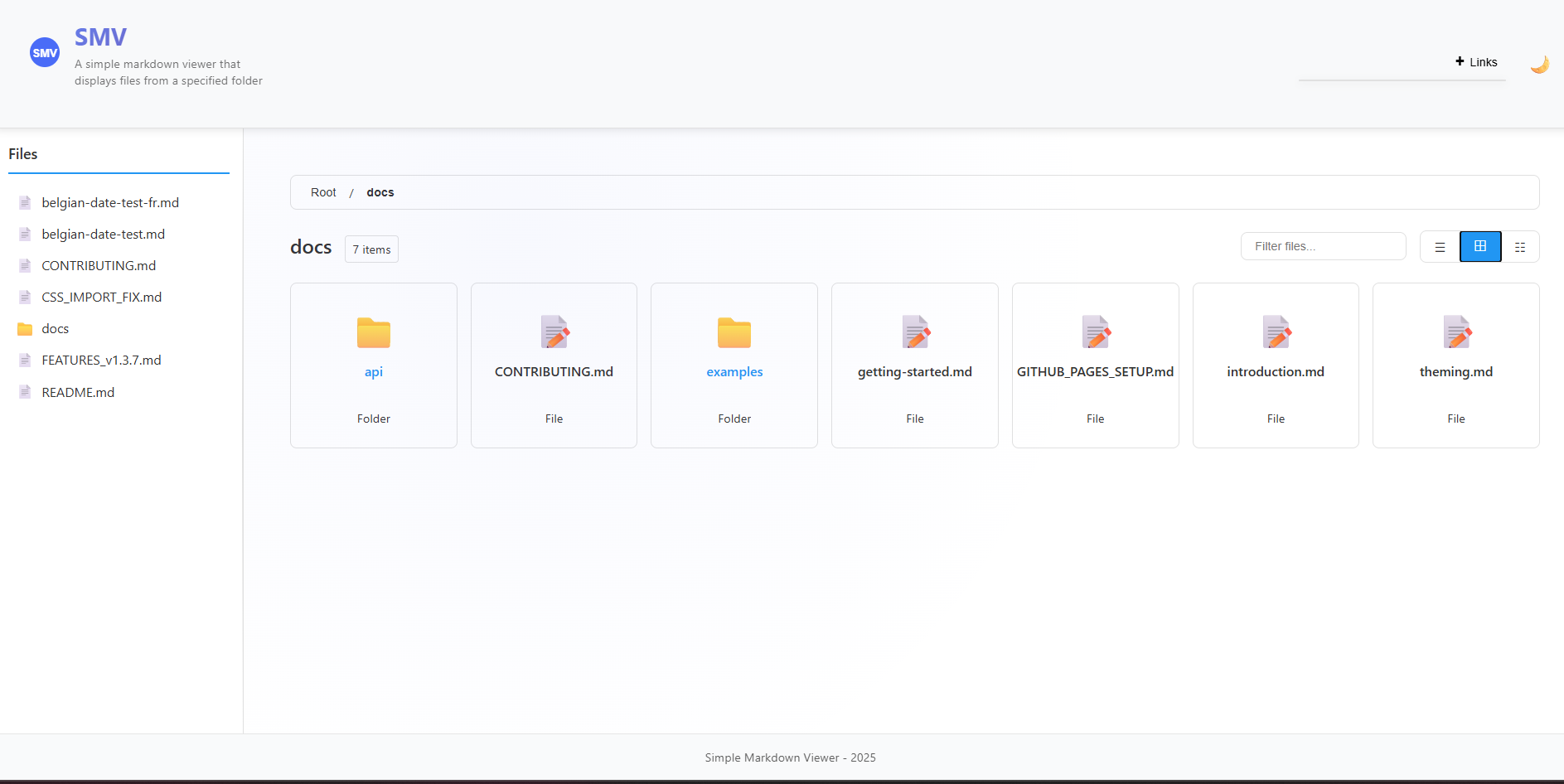Expand the Links menu
The image size is (1564, 784).
[1476, 62]
